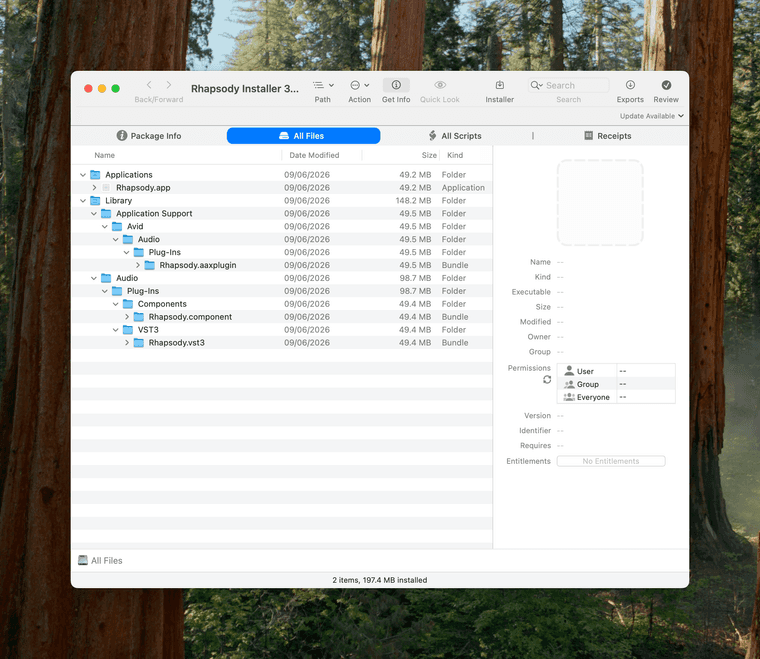
Task: Collapse the Avid folder
Action: coord(105,226)
